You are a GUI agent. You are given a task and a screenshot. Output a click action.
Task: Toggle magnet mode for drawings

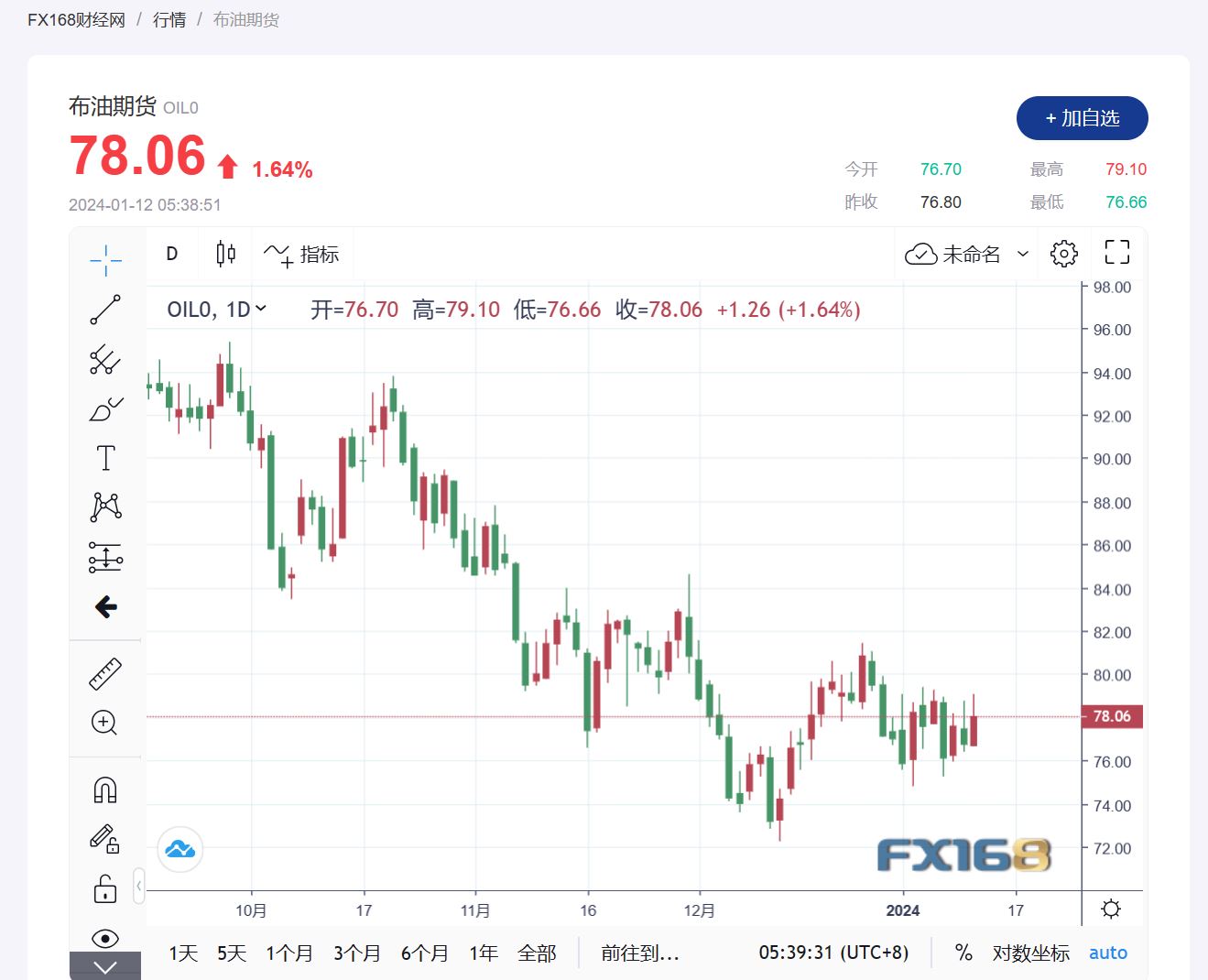point(105,789)
